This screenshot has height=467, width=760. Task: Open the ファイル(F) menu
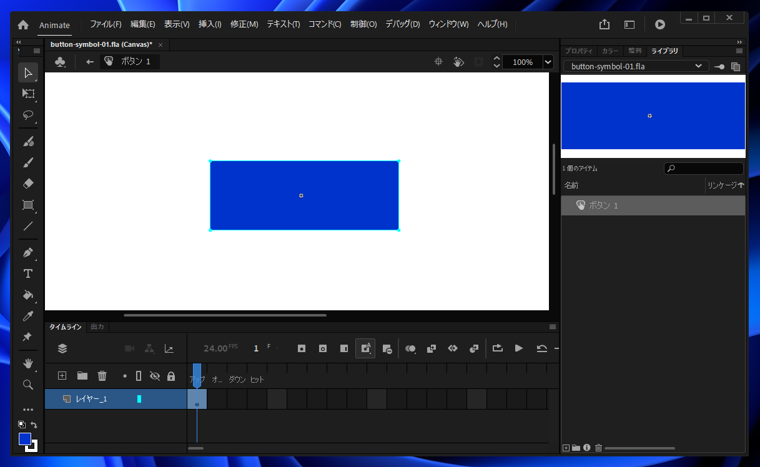[106, 24]
